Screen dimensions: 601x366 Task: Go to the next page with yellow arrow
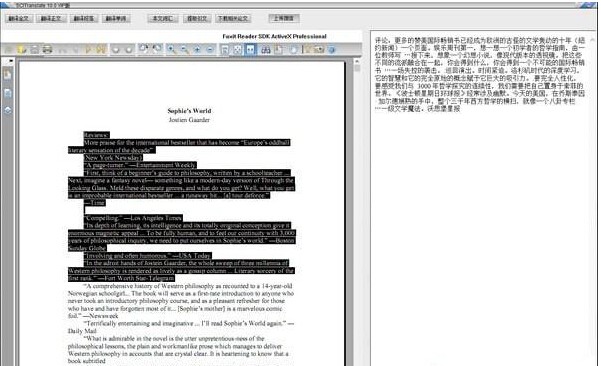tap(88, 49)
